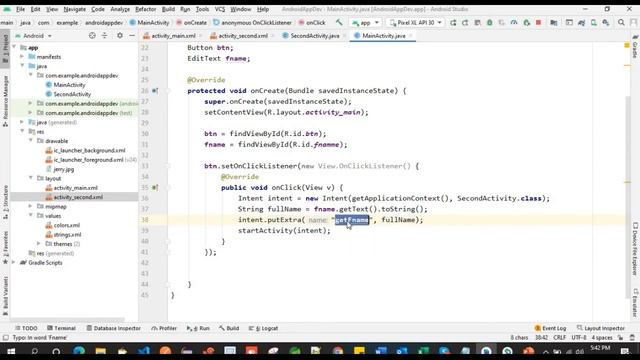This screenshot has width=640, height=360.
Task: Select jerry.jpg in drawable folder
Action: click(60, 169)
